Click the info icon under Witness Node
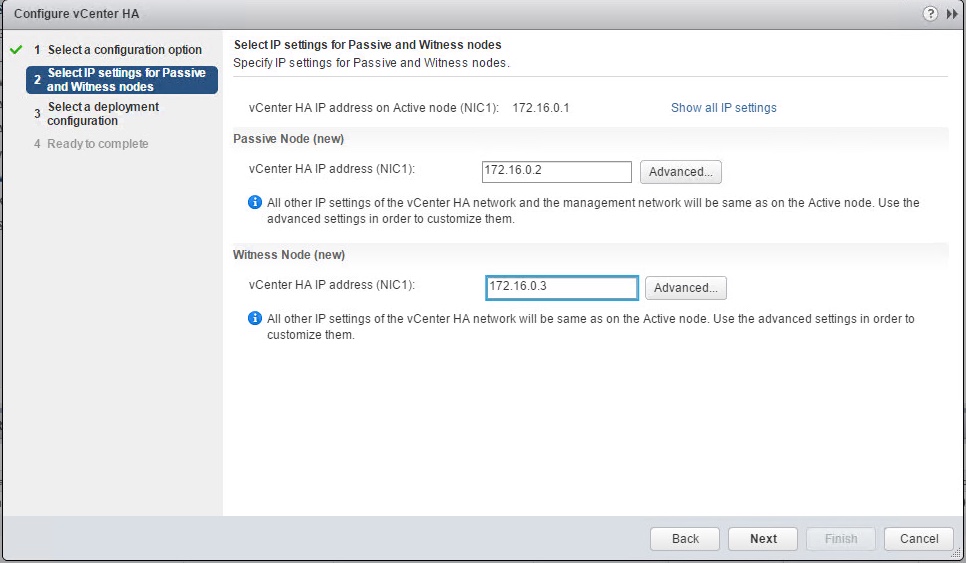Viewport: 966px width, 563px height. coord(254,319)
